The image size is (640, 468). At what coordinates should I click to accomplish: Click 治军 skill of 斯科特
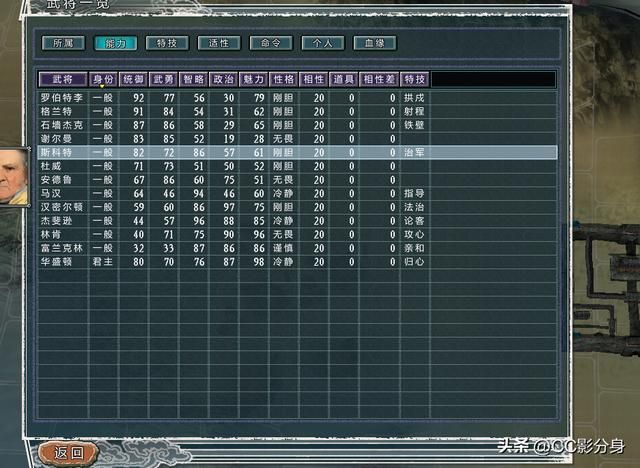414,153
